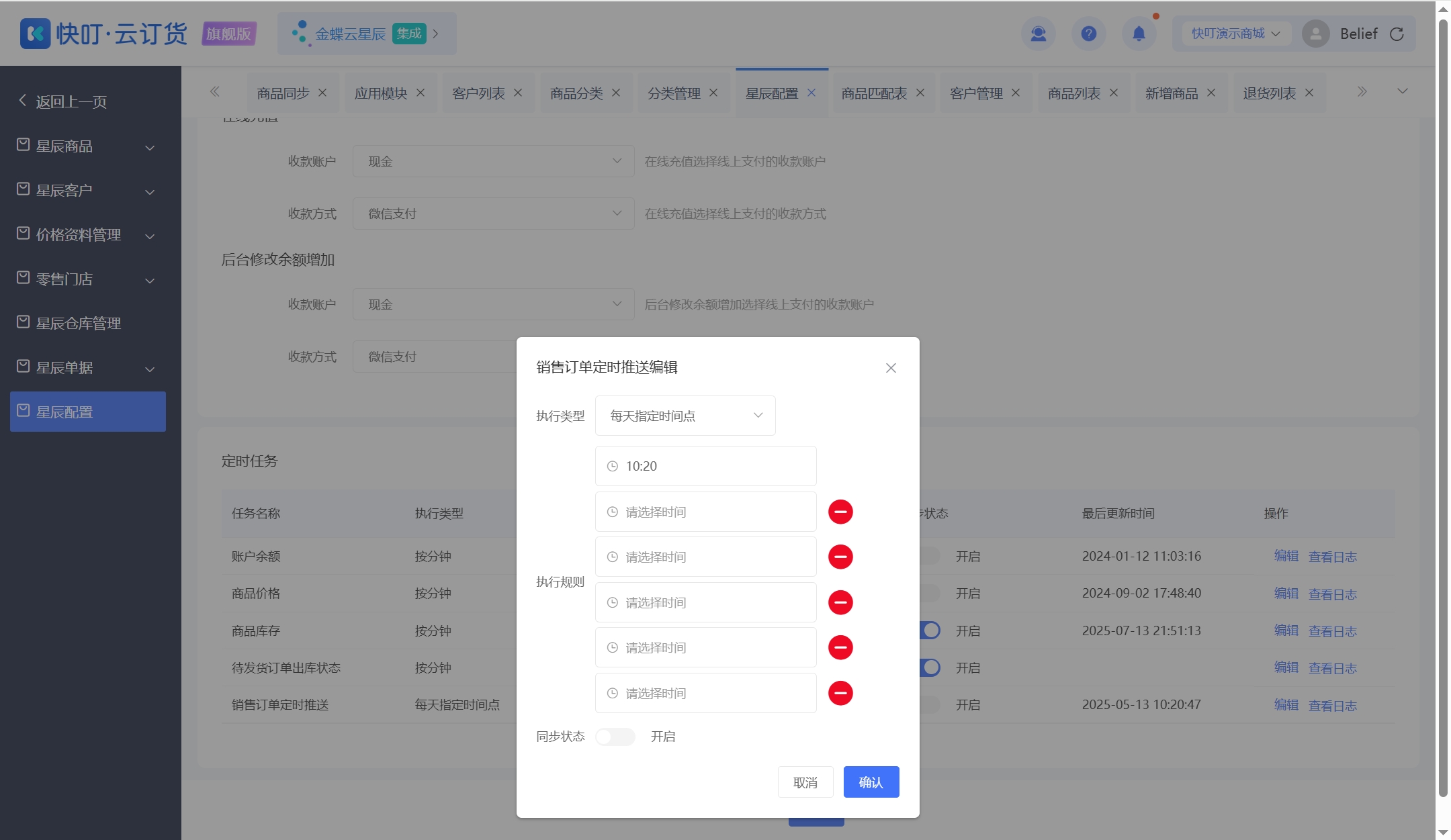Select 星辰配置 in sidebar

tap(87, 412)
